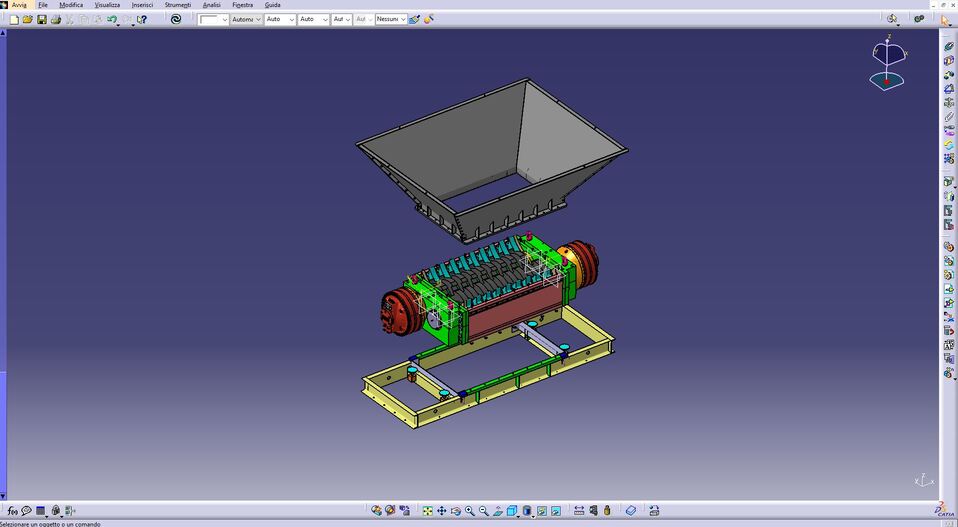This screenshot has width=958, height=527.
Task: Click the Avvia start menu button
Action: (x=19, y=5)
